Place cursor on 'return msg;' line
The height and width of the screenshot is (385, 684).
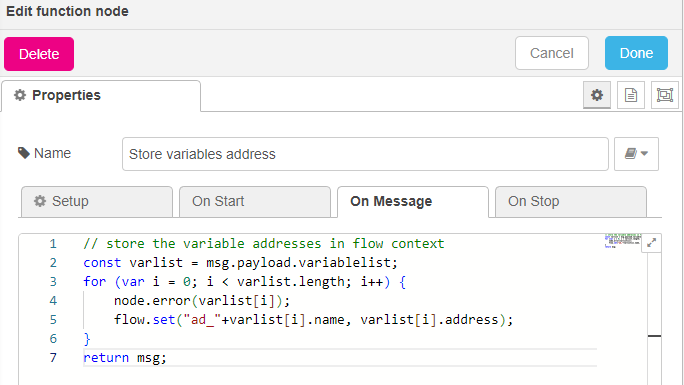tap(125, 358)
